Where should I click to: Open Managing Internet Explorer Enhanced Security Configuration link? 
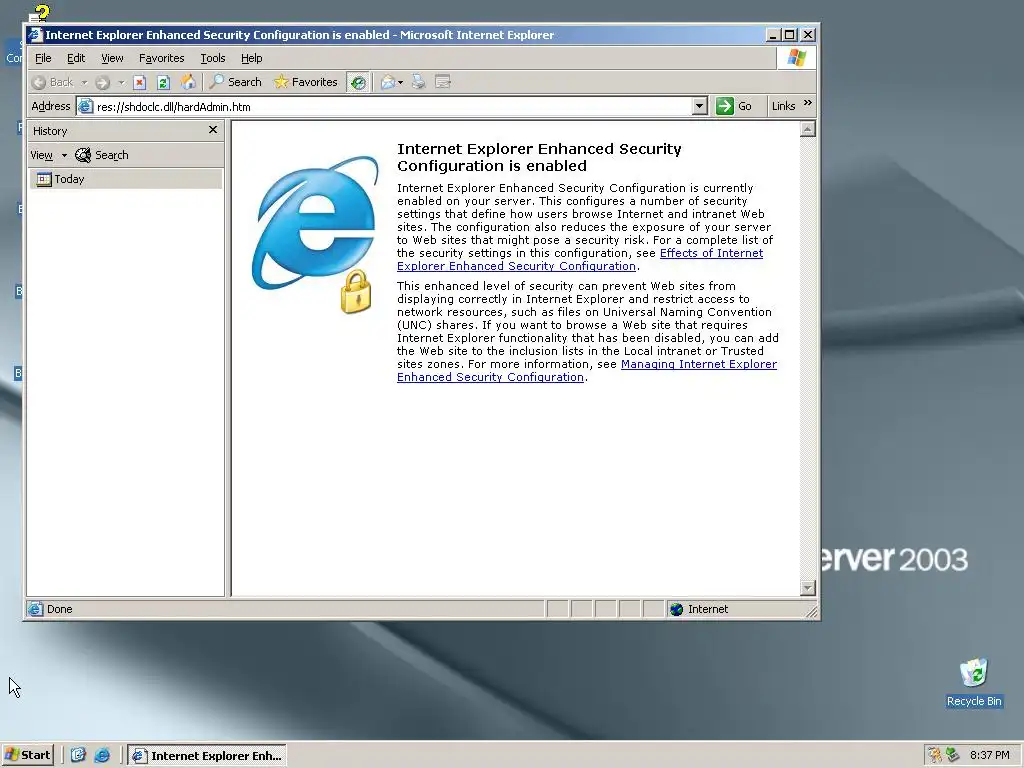587,371
